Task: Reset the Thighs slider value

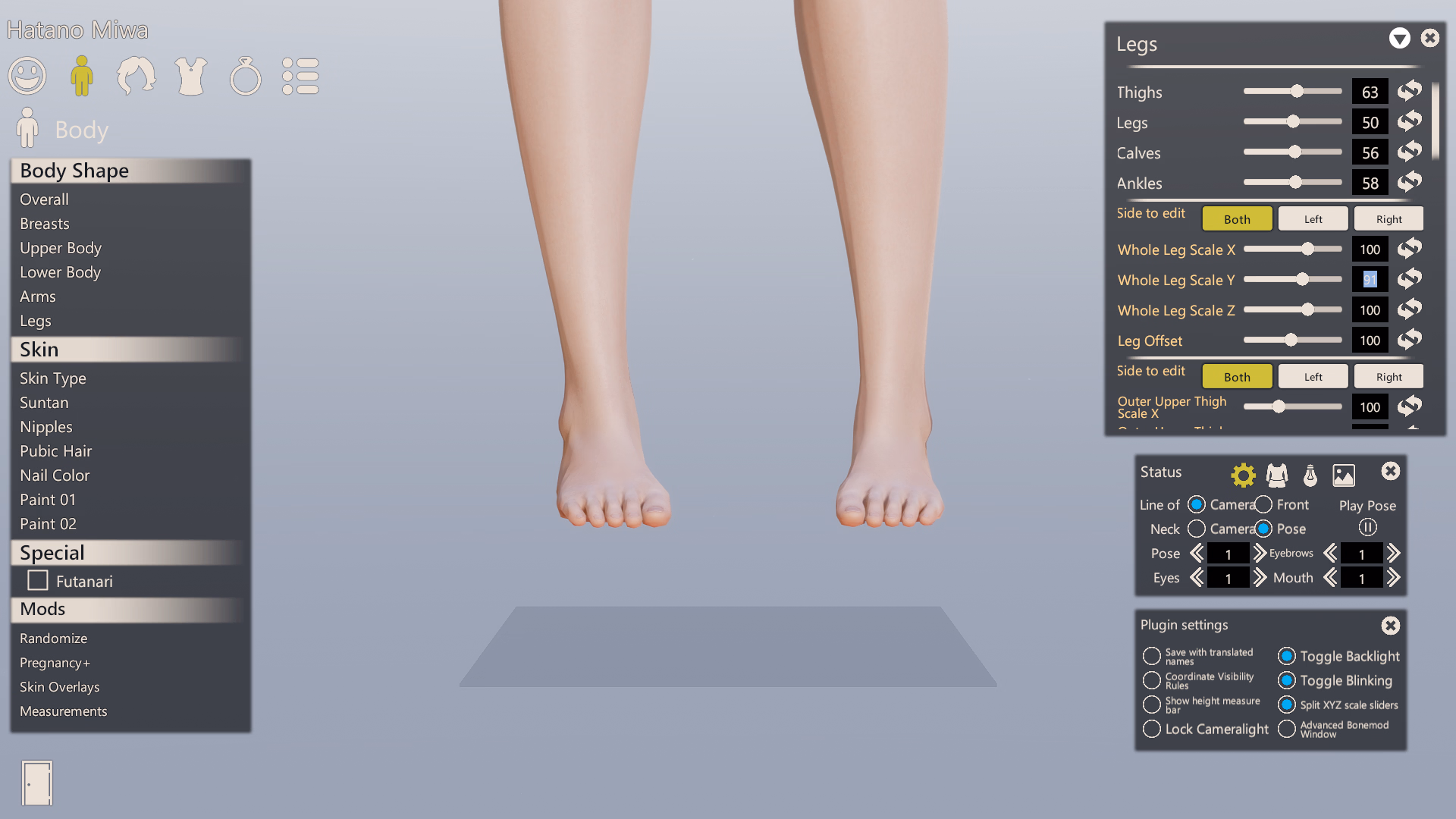Action: (x=1410, y=92)
